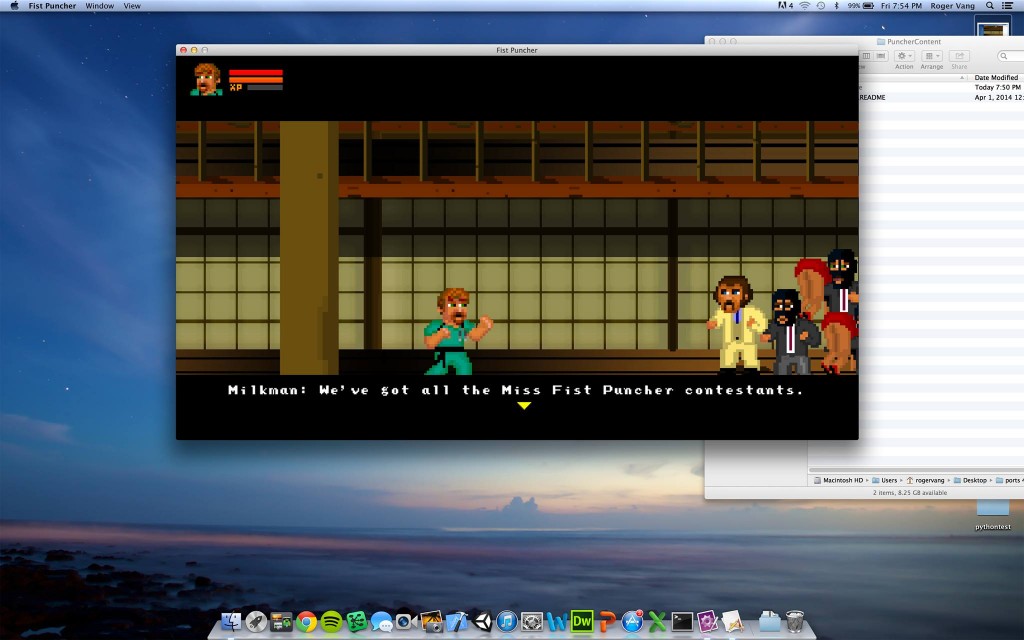1024x640 pixels.
Task: Open Mission Control from the dock
Action: [x=281, y=621]
